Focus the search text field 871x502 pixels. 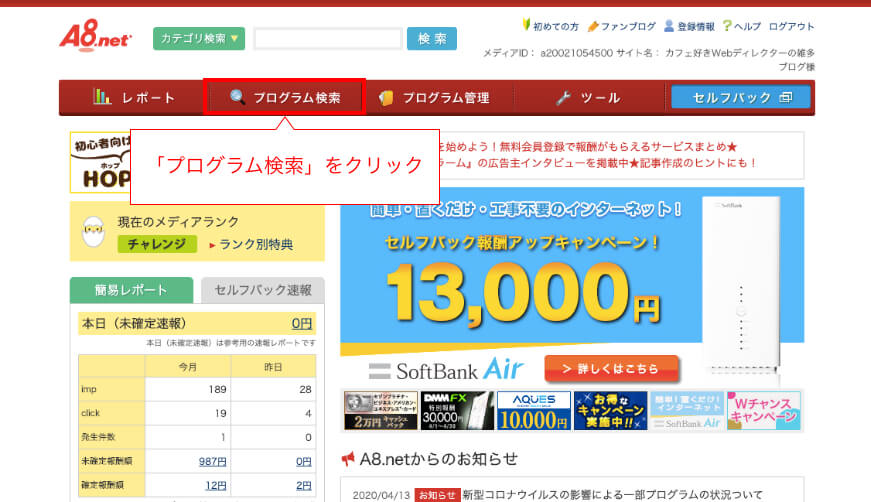tap(328, 39)
